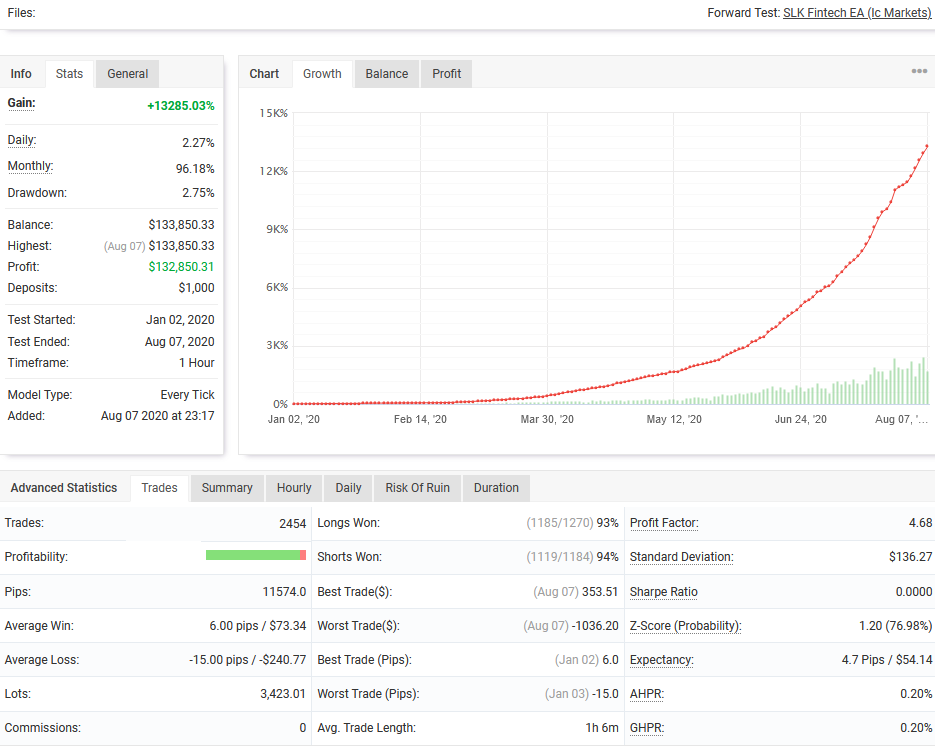935x746 pixels.
Task: Click the Daily label in Info panel
Action: 22,140
